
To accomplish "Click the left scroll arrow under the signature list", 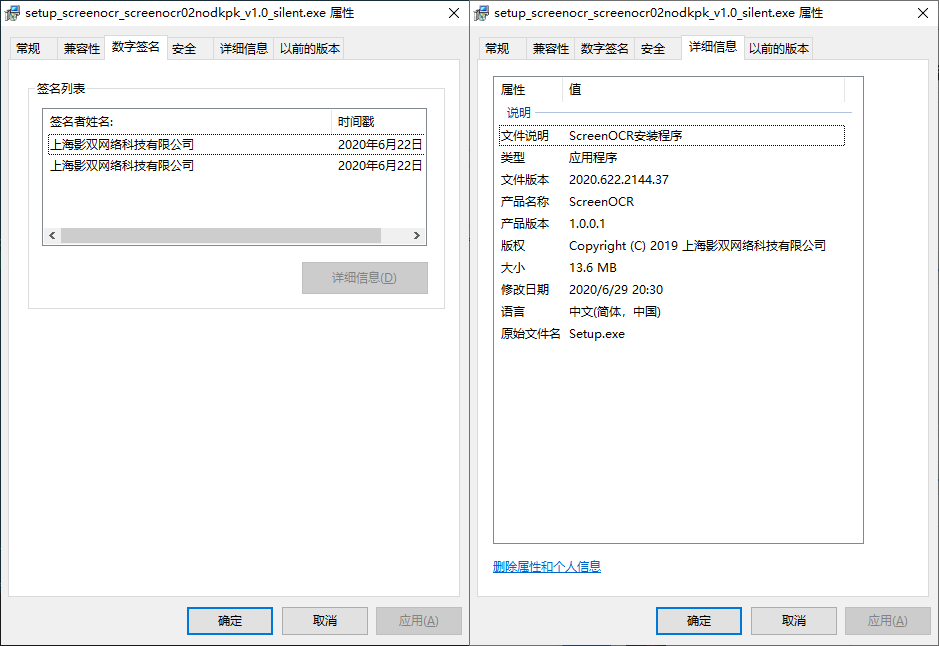I will [51, 234].
